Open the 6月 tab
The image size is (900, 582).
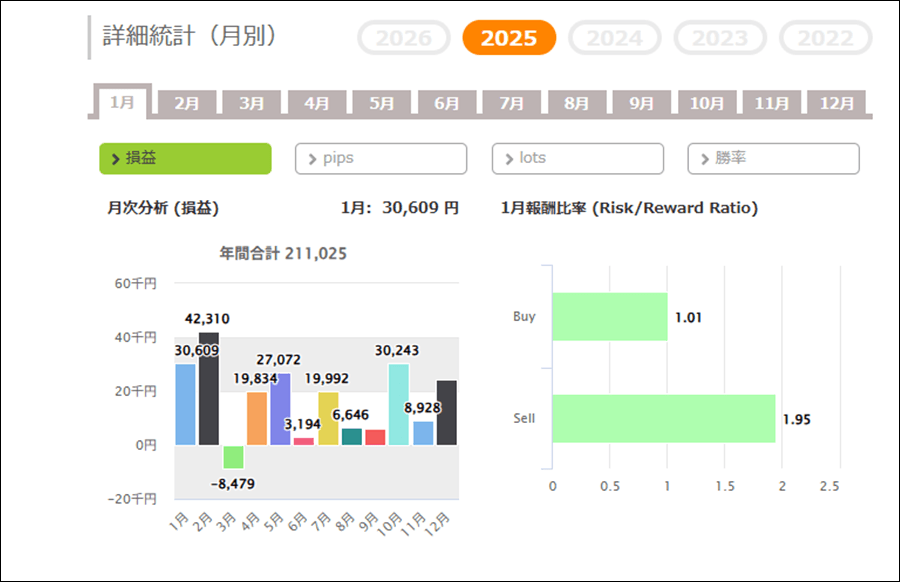[x=447, y=103]
